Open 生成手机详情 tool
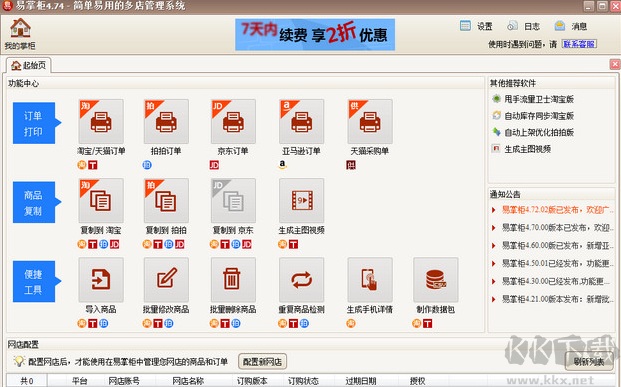Screen dimensions: 621x387 click(370, 280)
